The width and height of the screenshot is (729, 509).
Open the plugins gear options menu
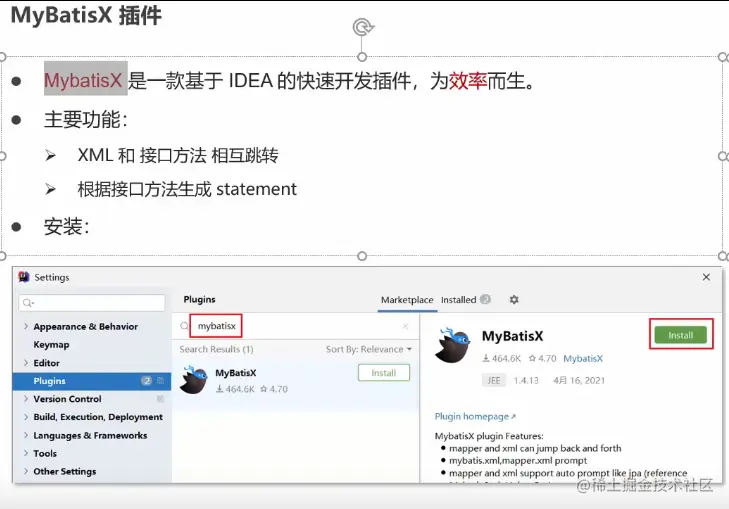[514, 300]
